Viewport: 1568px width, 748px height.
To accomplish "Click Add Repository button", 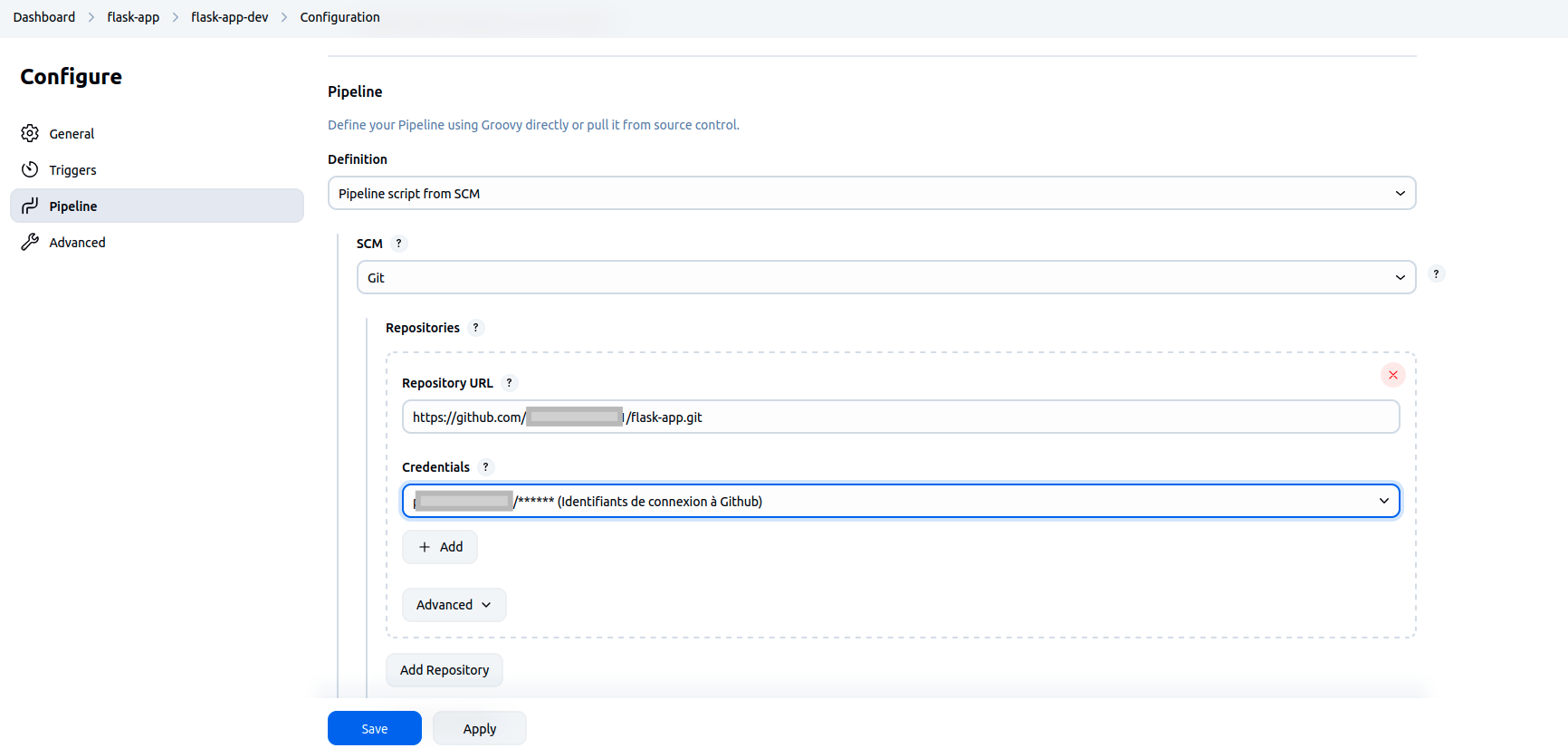I will tap(444, 670).
